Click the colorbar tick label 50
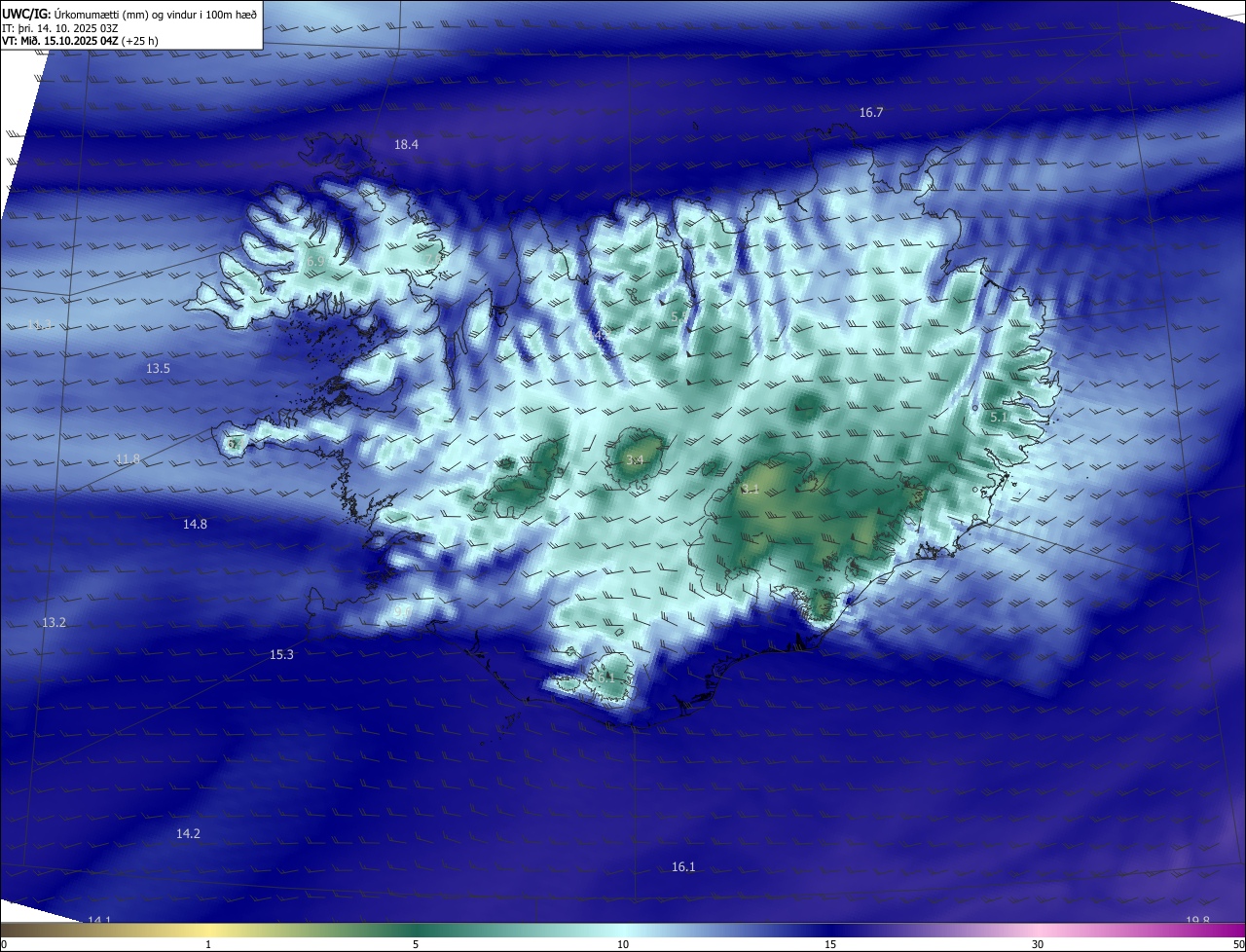 pyautogui.click(x=1238, y=944)
